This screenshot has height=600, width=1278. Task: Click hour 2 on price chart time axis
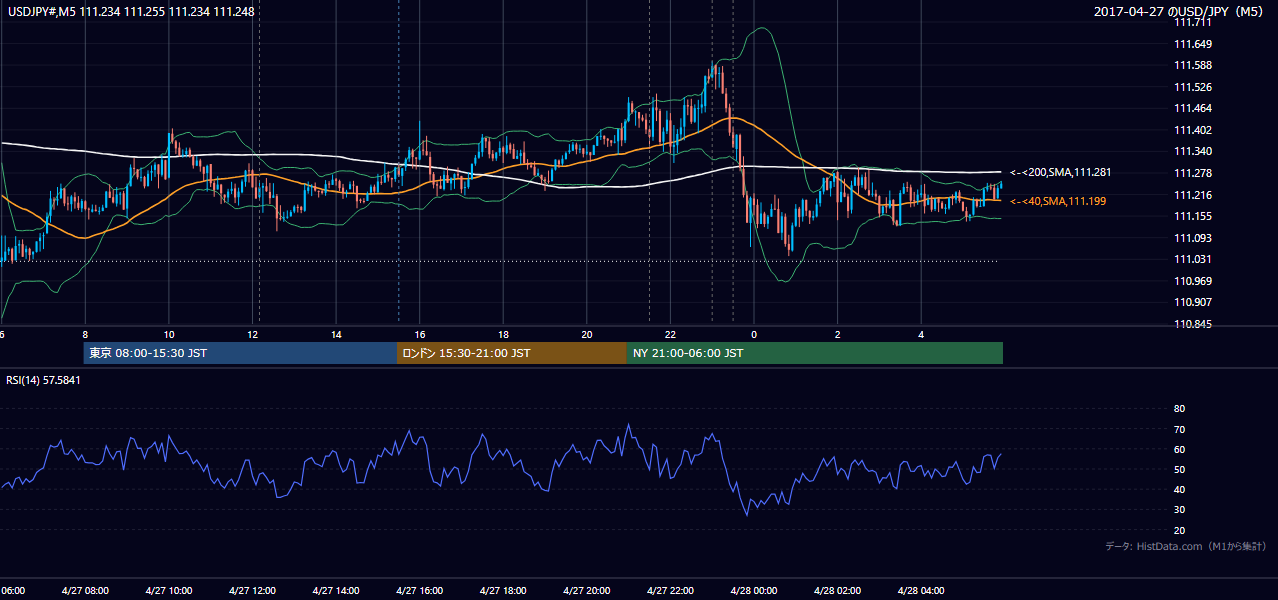coord(838,335)
